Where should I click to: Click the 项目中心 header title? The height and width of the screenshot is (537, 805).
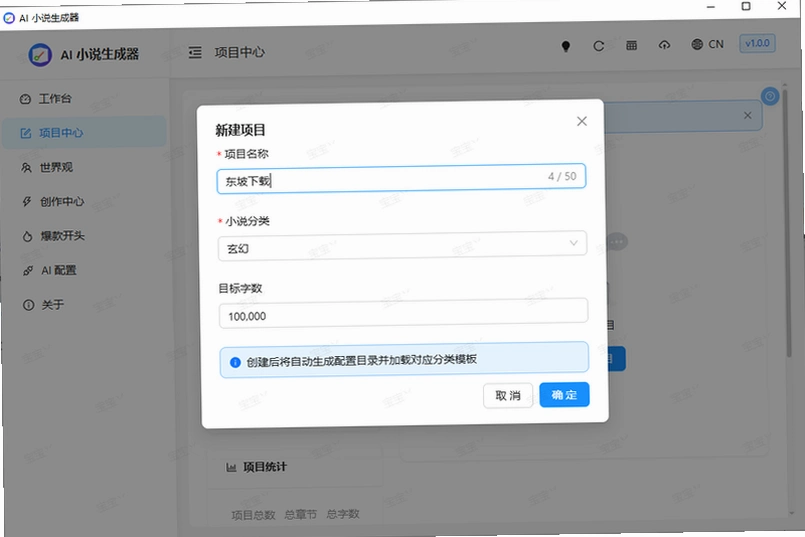[x=239, y=52]
